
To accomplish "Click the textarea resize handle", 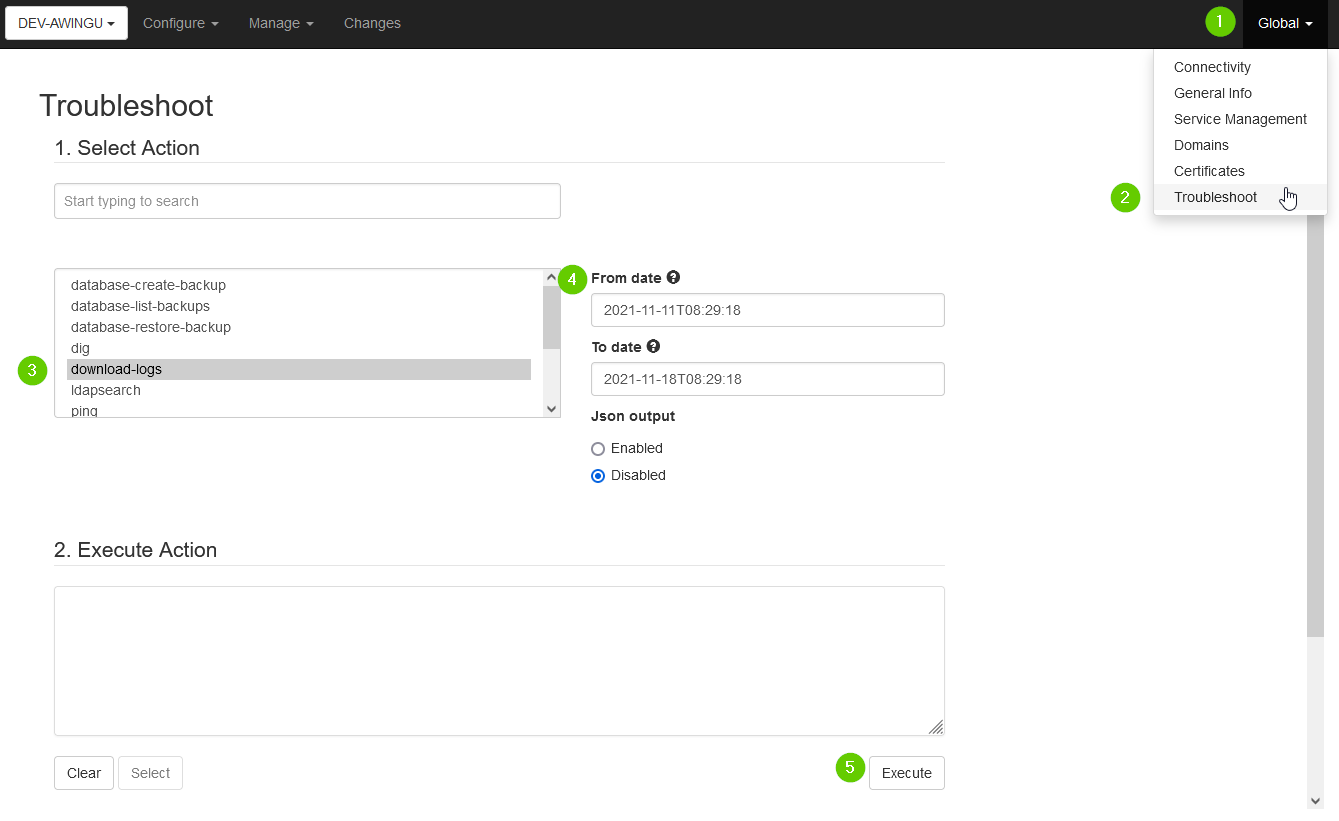I will click(x=936, y=727).
